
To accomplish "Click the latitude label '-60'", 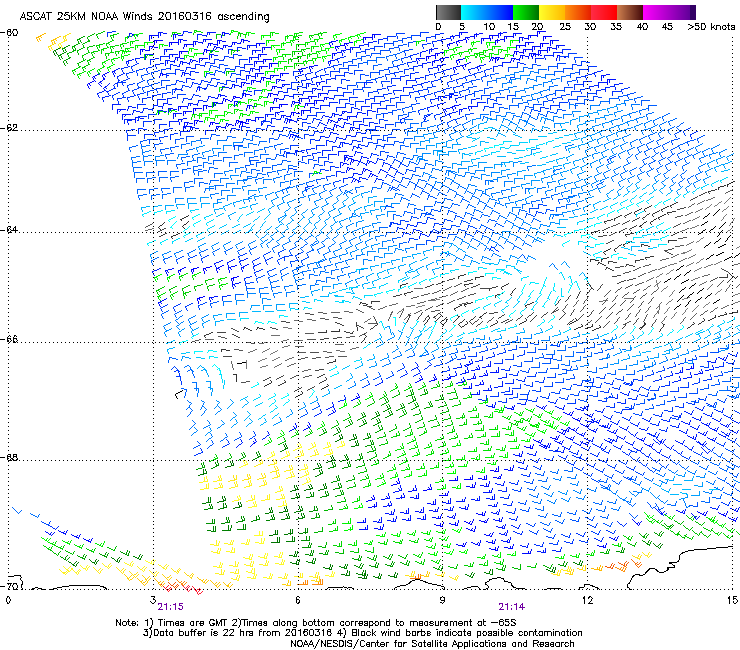I will coord(10,33).
